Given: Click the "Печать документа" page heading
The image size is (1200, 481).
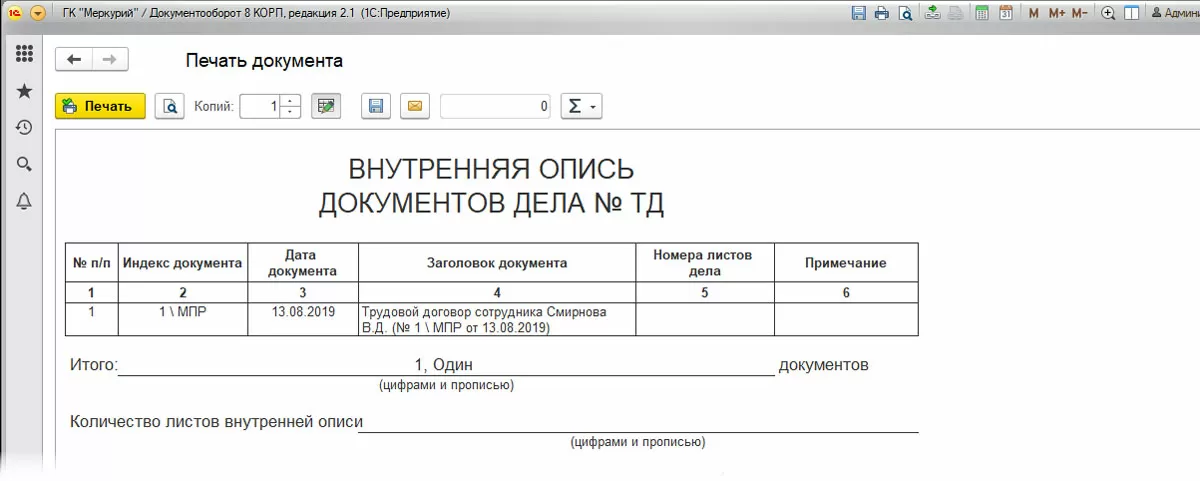Looking at the screenshot, I should [x=264, y=61].
